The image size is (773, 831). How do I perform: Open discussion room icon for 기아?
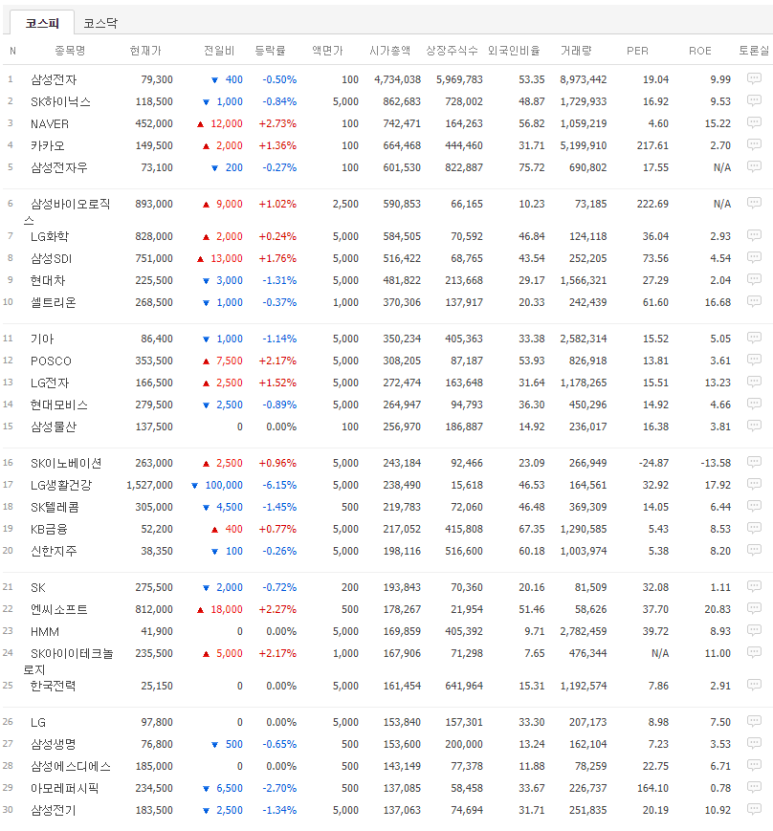pos(753,338)
